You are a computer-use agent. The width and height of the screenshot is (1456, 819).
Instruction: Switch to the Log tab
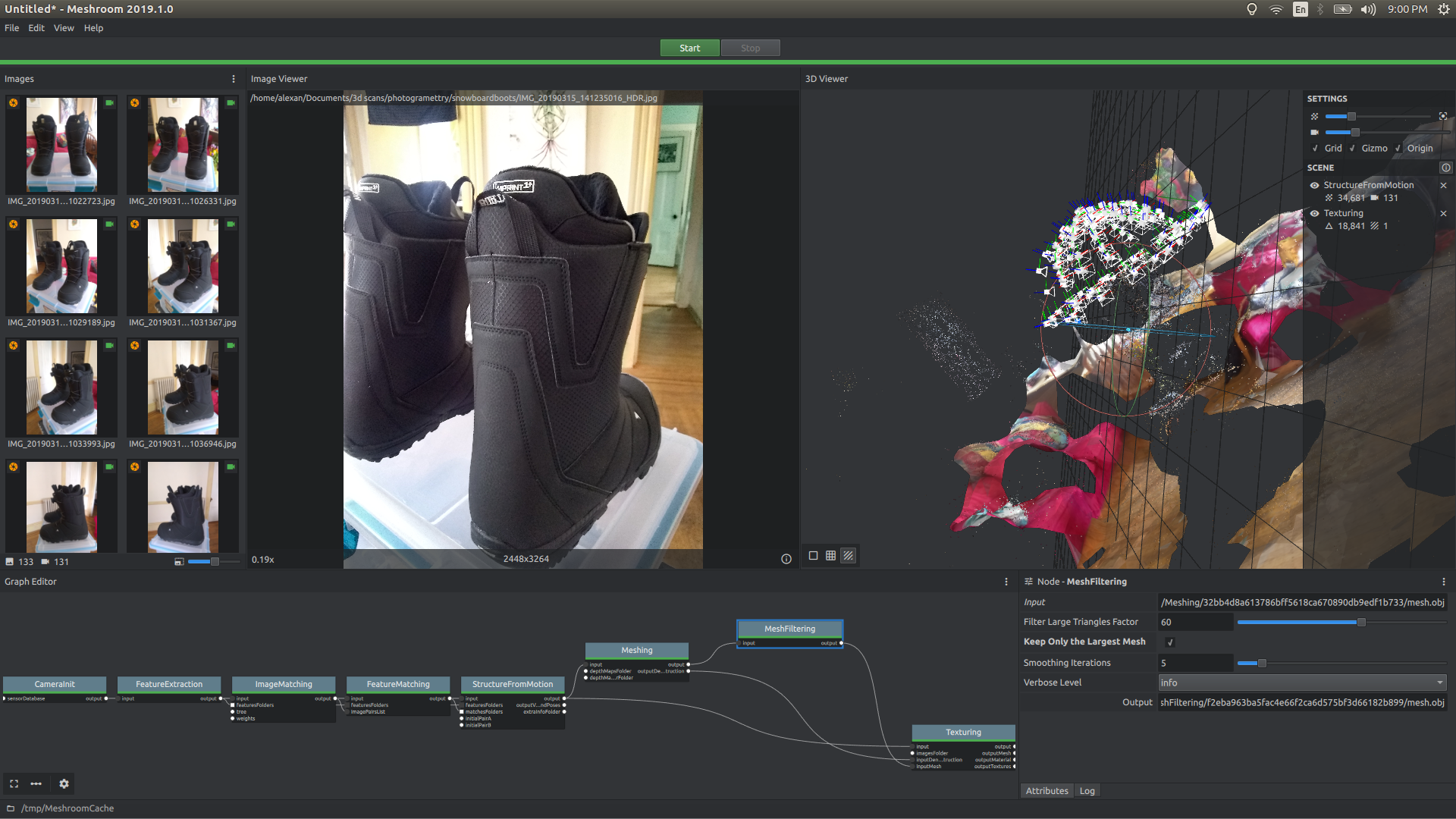point(1087,790)
